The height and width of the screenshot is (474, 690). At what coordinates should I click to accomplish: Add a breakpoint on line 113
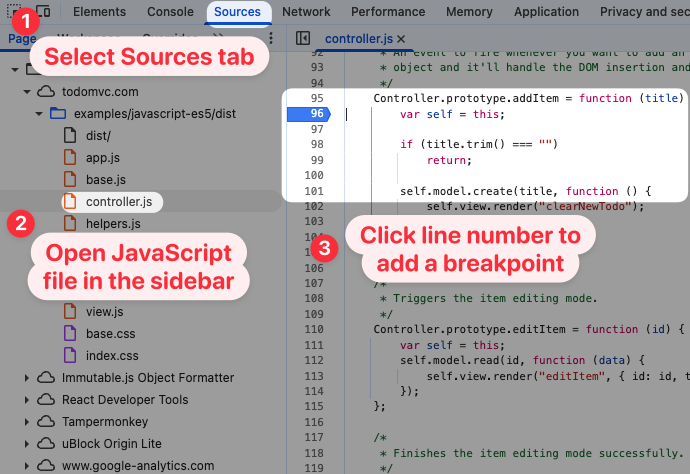pos(314,376)
